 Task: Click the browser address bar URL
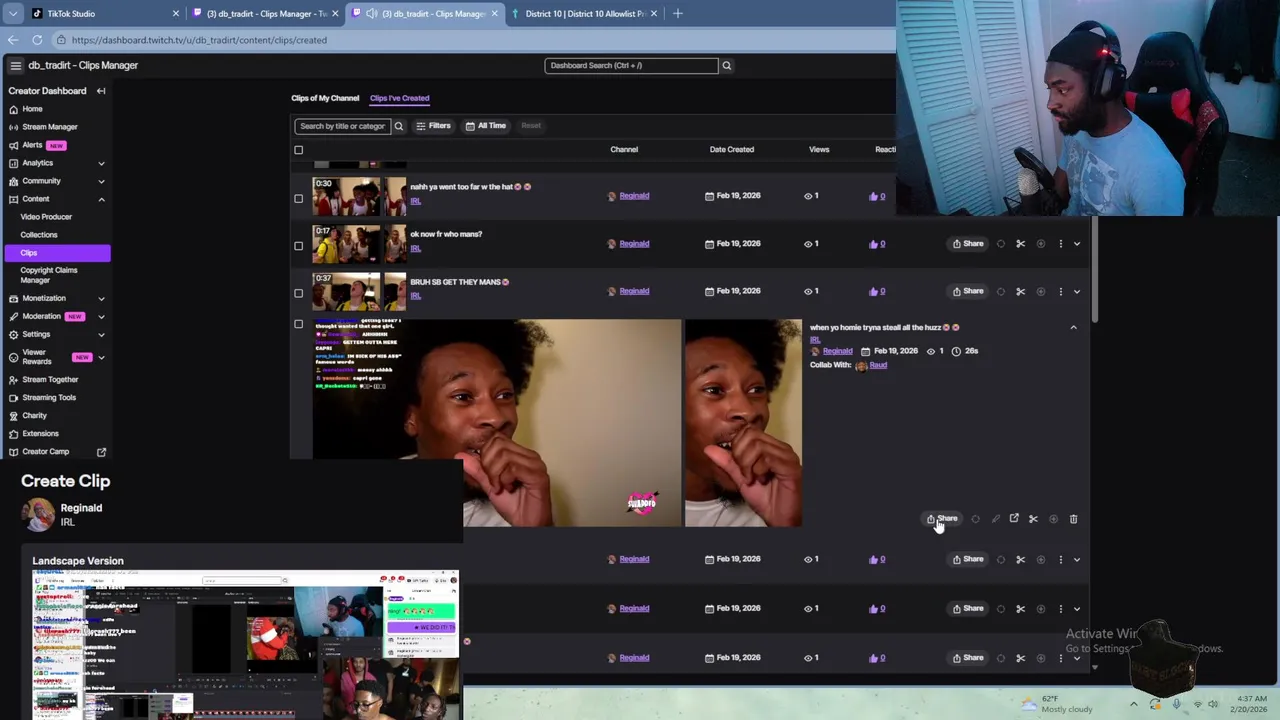(199, 40)
